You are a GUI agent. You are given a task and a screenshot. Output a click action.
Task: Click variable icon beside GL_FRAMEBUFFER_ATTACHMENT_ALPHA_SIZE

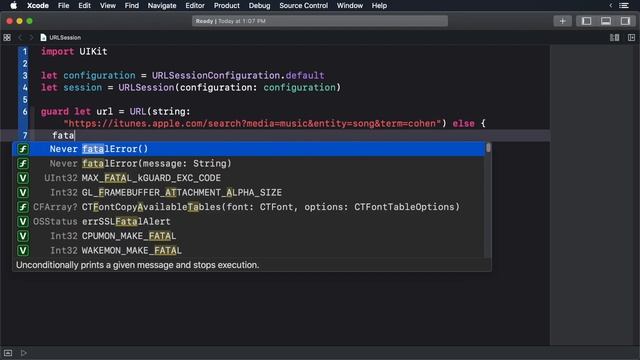coord(23,193)
